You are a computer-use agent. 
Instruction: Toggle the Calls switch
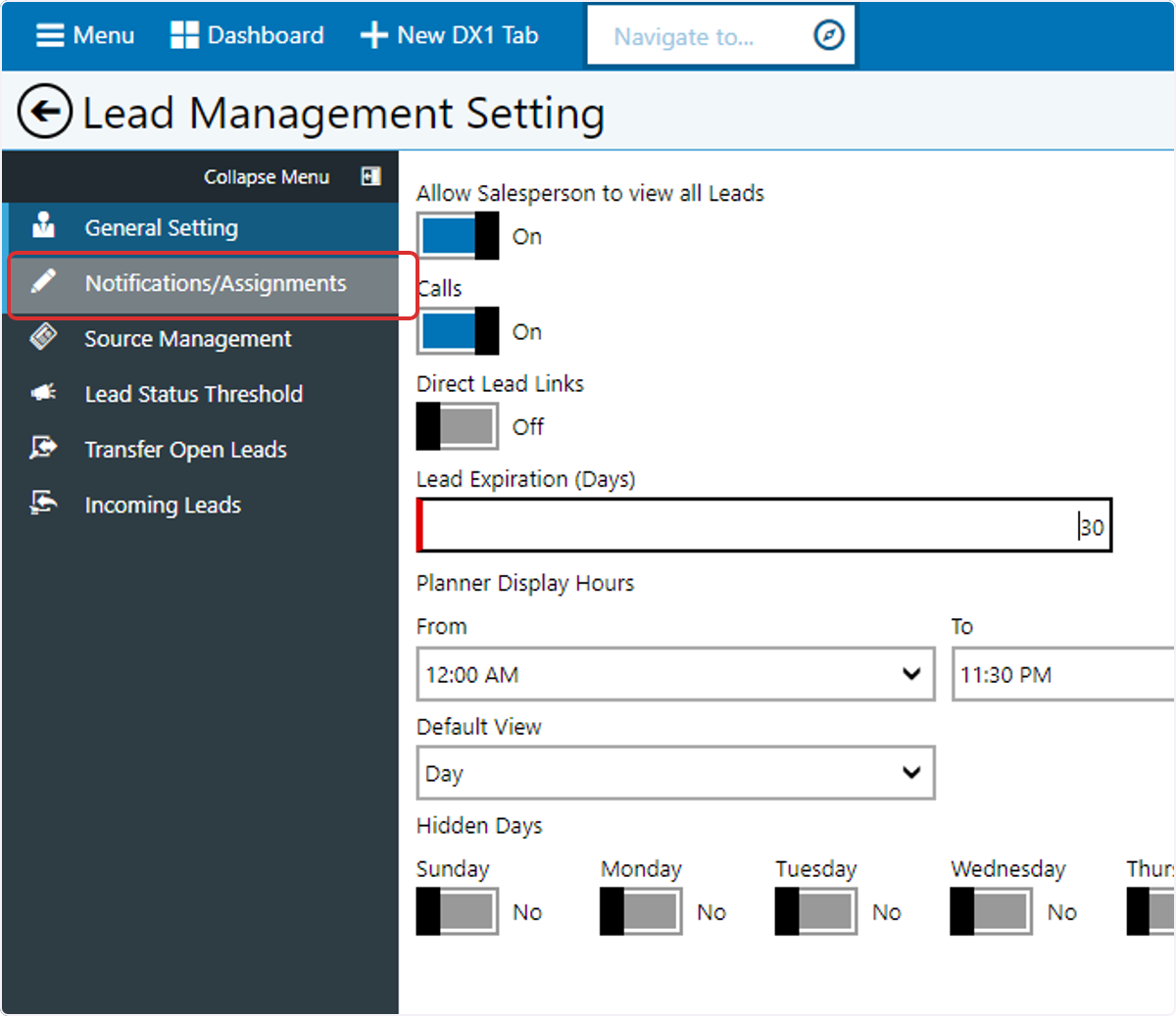tap(458, 331)
